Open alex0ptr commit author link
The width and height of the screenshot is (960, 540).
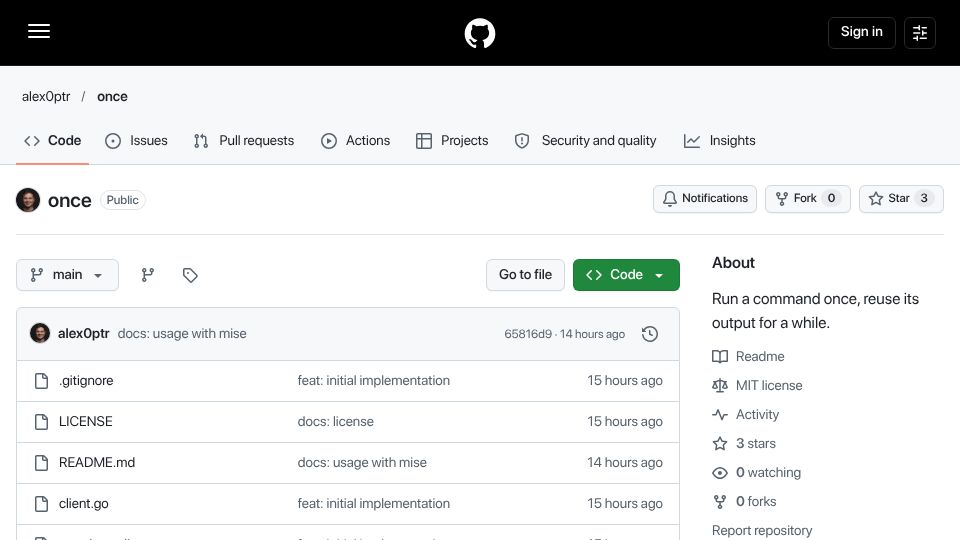pyautogui.click(x=83, y=334)
